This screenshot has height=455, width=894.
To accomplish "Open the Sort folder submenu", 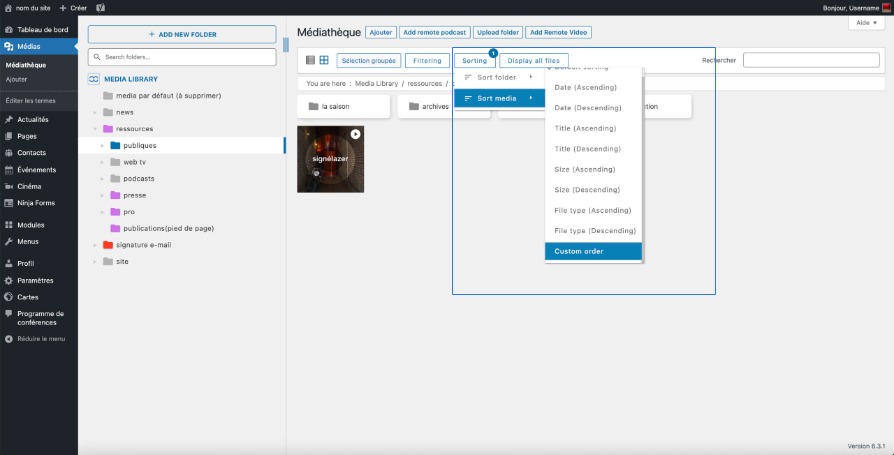I will pyautogui.click(x=498, y=77).
